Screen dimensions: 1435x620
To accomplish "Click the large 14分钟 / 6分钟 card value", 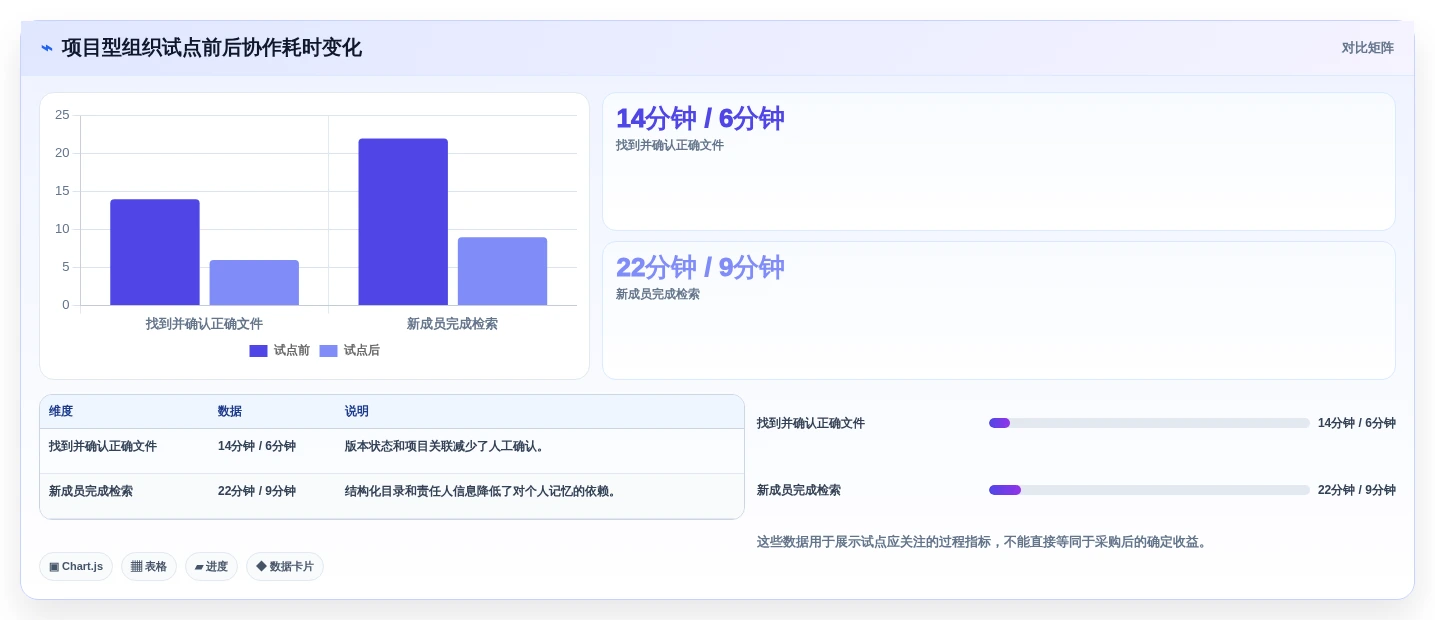I will click(700, 119).
